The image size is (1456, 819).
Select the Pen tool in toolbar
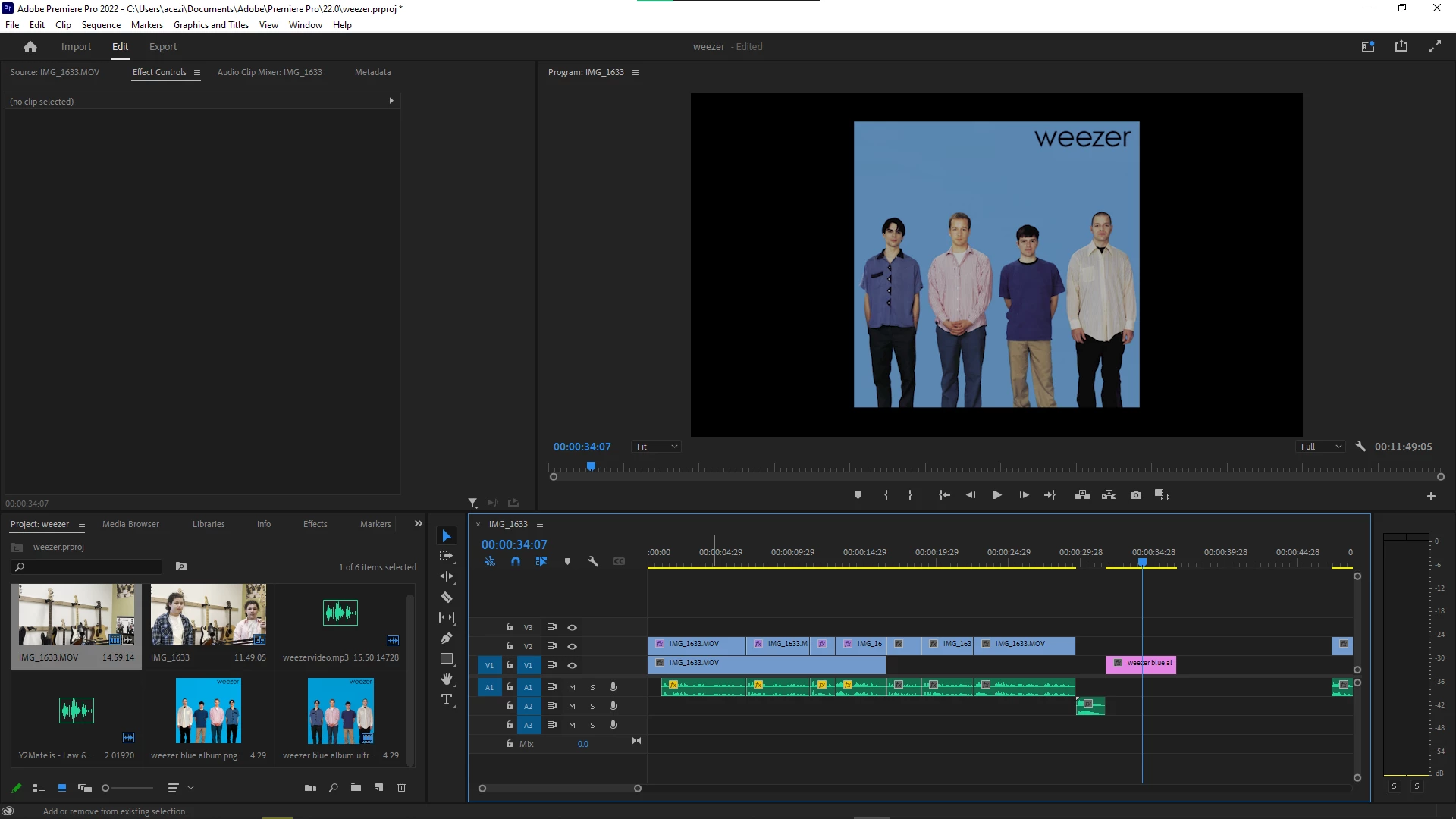(447, 638)
